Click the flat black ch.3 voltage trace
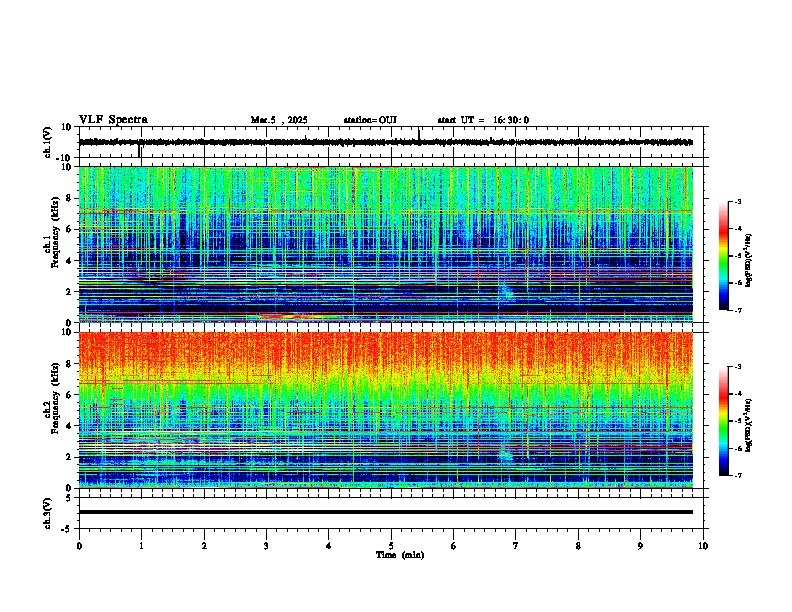Viewport: 792px width, 612px height. (385, 512)
